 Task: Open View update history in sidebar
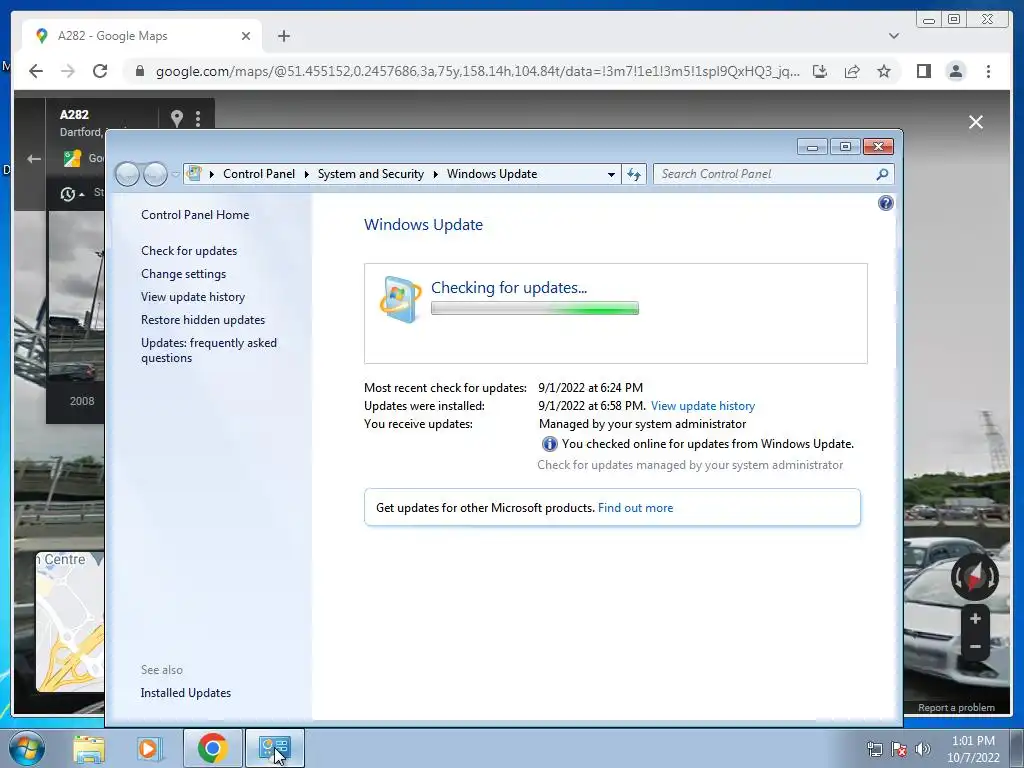point(193,296)
